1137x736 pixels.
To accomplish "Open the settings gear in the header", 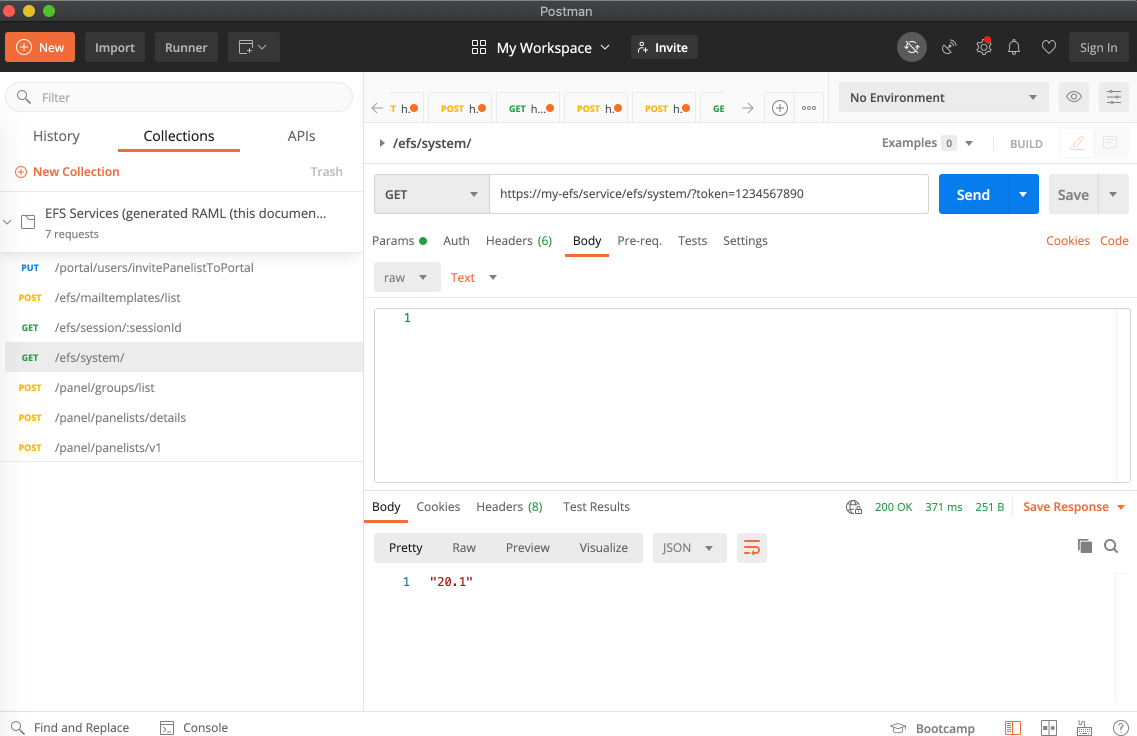I will pyautogui.click(x=983, y=47).
